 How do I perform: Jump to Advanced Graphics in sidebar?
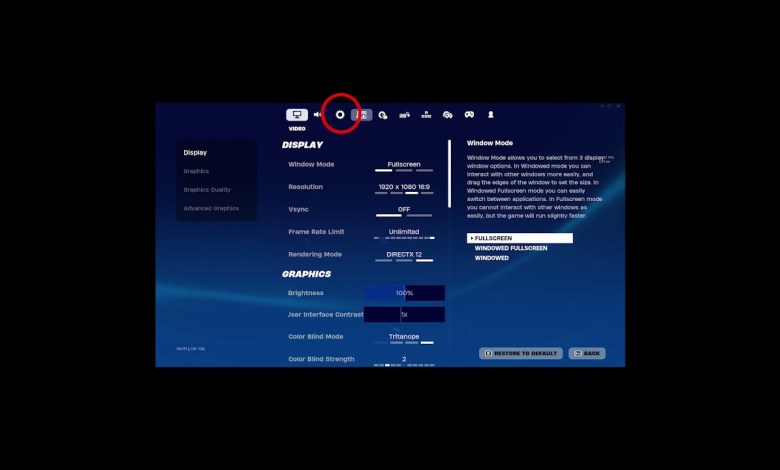(x=211, y=208)
